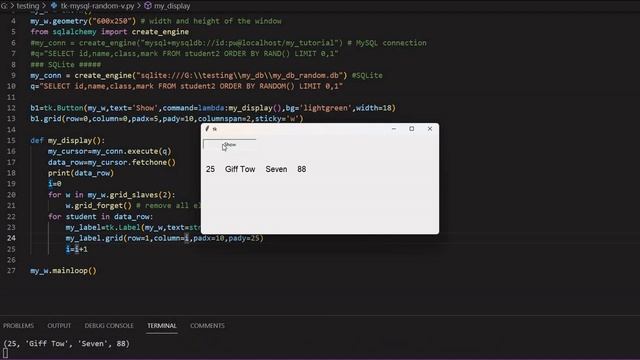Click 'my_w.geometry("600x250")' code
The height and width of the screenshot is (360, 640).
(x=83, y=21)
